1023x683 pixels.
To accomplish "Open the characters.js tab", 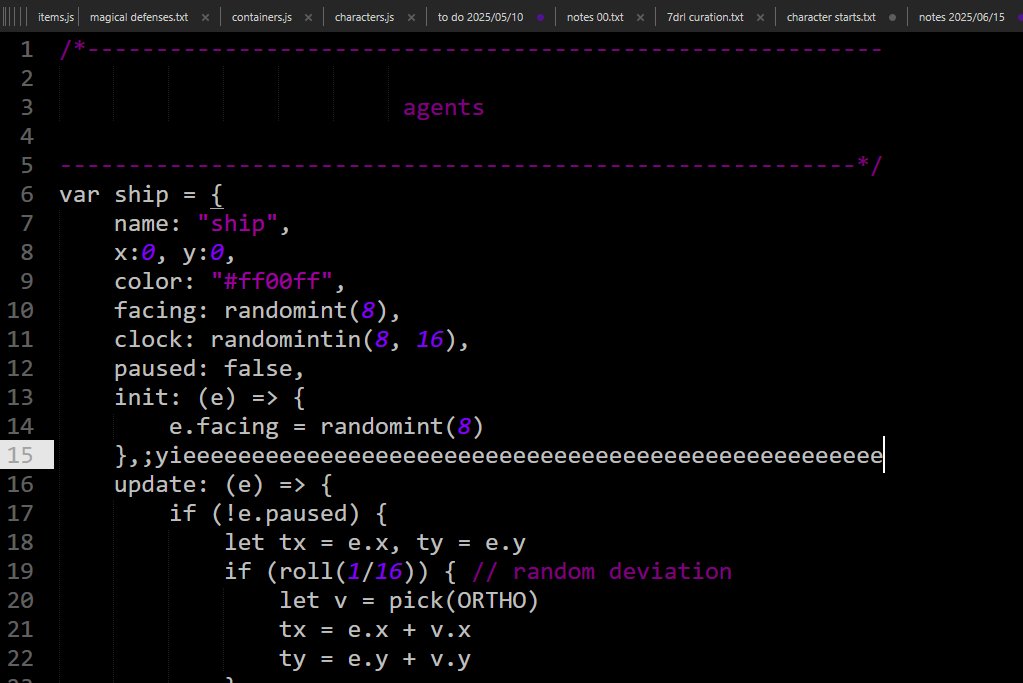I will [364, 17].
